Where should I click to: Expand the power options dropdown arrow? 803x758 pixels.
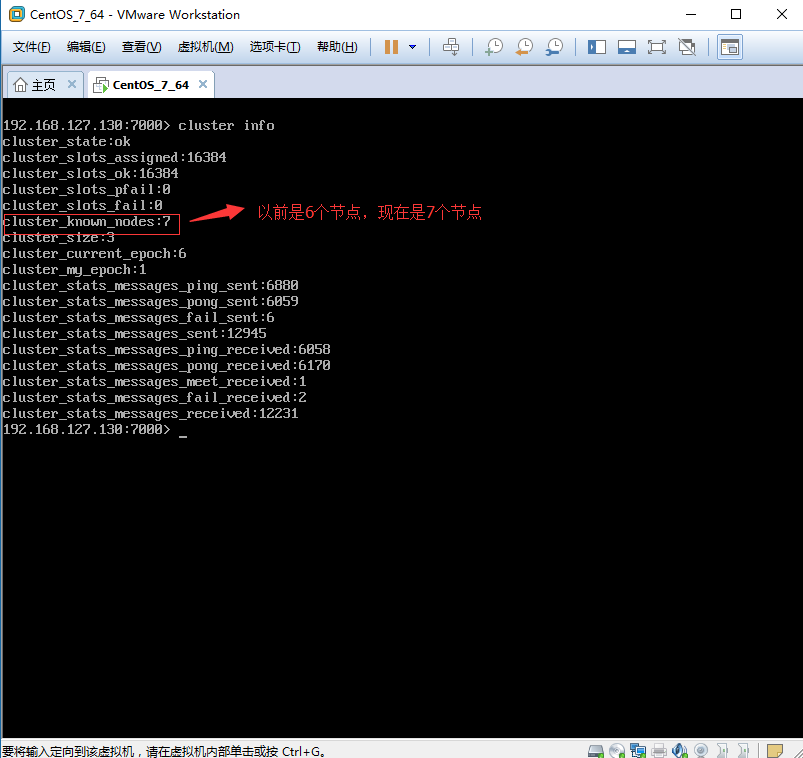412,47
